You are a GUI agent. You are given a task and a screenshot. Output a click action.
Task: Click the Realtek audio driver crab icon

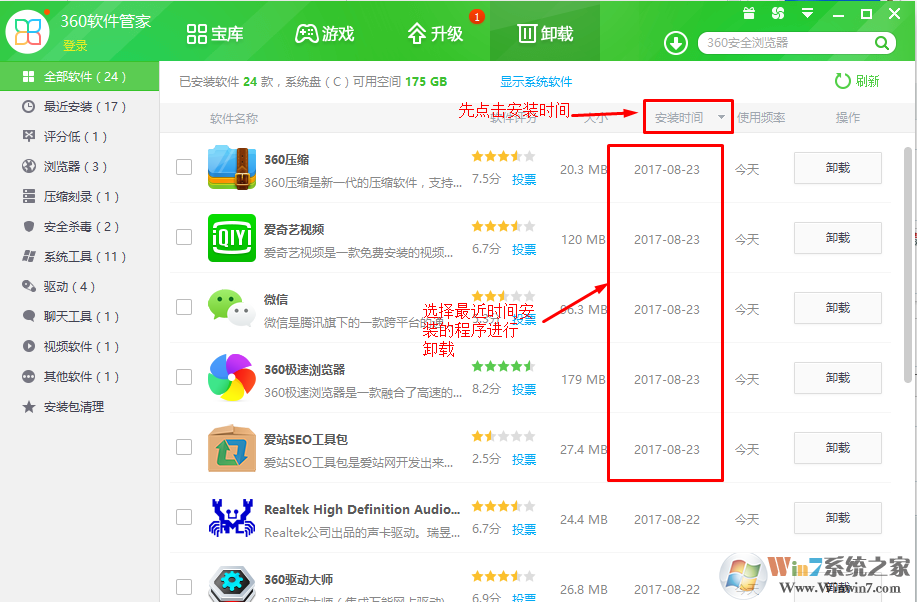tap(232, 518)
